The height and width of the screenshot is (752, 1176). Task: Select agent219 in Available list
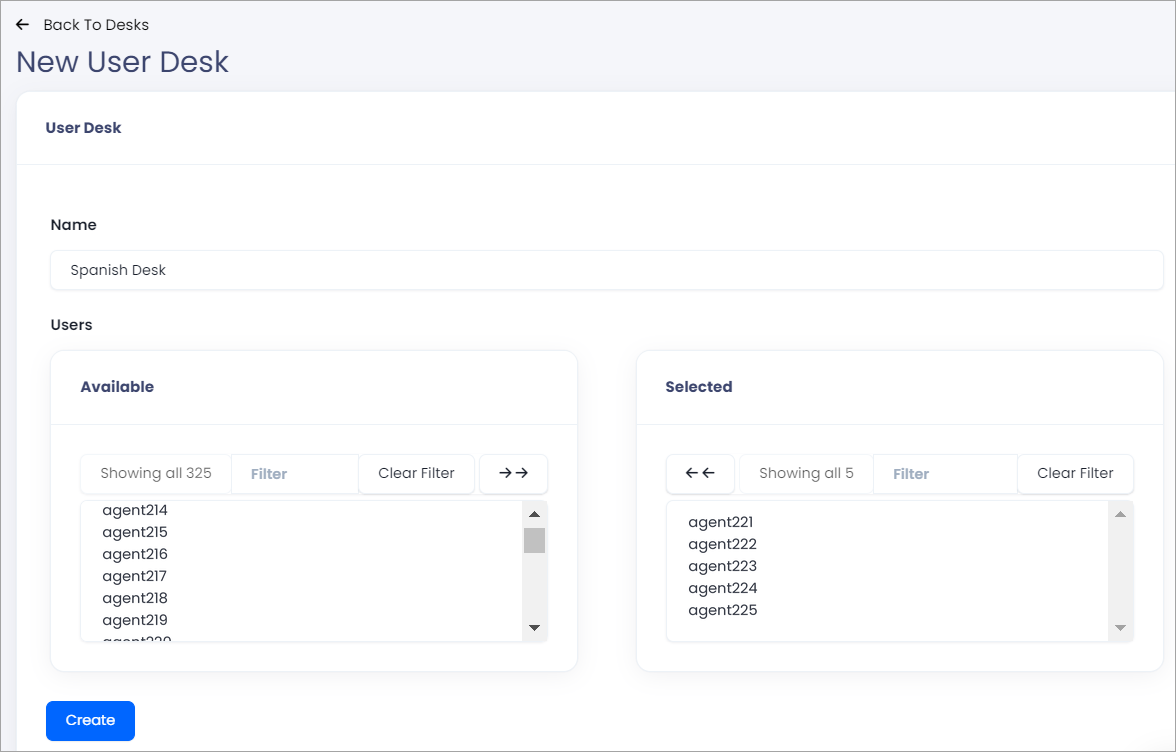135,620
